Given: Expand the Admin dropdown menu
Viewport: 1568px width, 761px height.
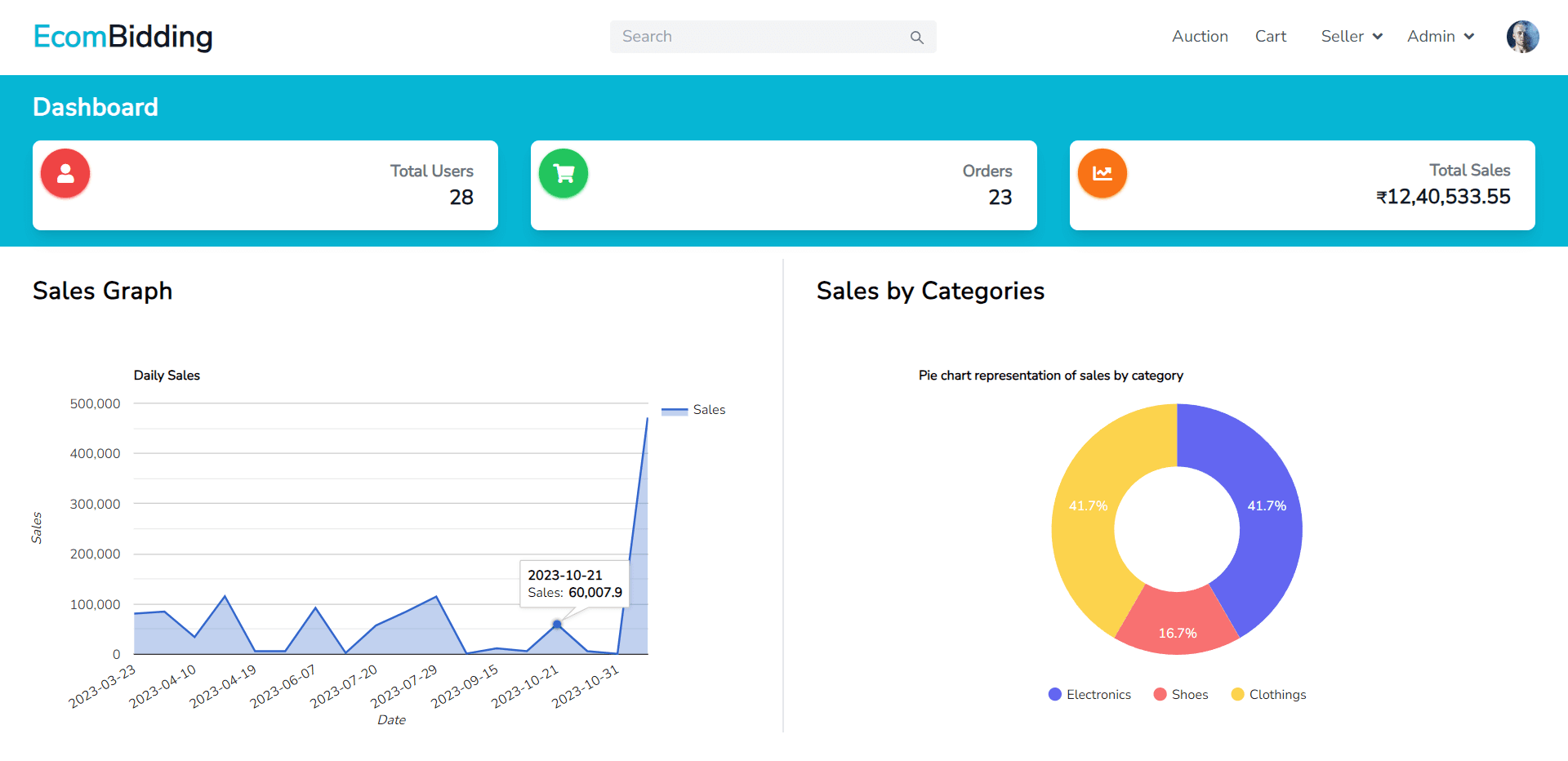Looking at the screenshot, I should point(1441,37).
